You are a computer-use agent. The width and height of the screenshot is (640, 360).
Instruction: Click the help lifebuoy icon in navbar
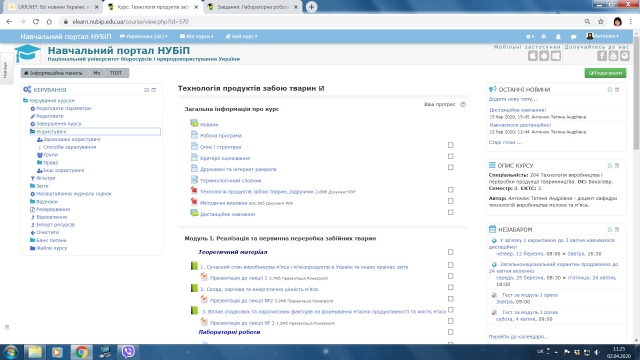543,36
